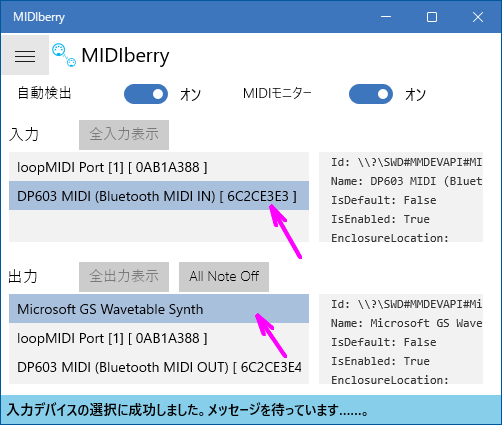Click the All Note Off button
This screenshot has width=502, height=425.
tap(224, 277)
